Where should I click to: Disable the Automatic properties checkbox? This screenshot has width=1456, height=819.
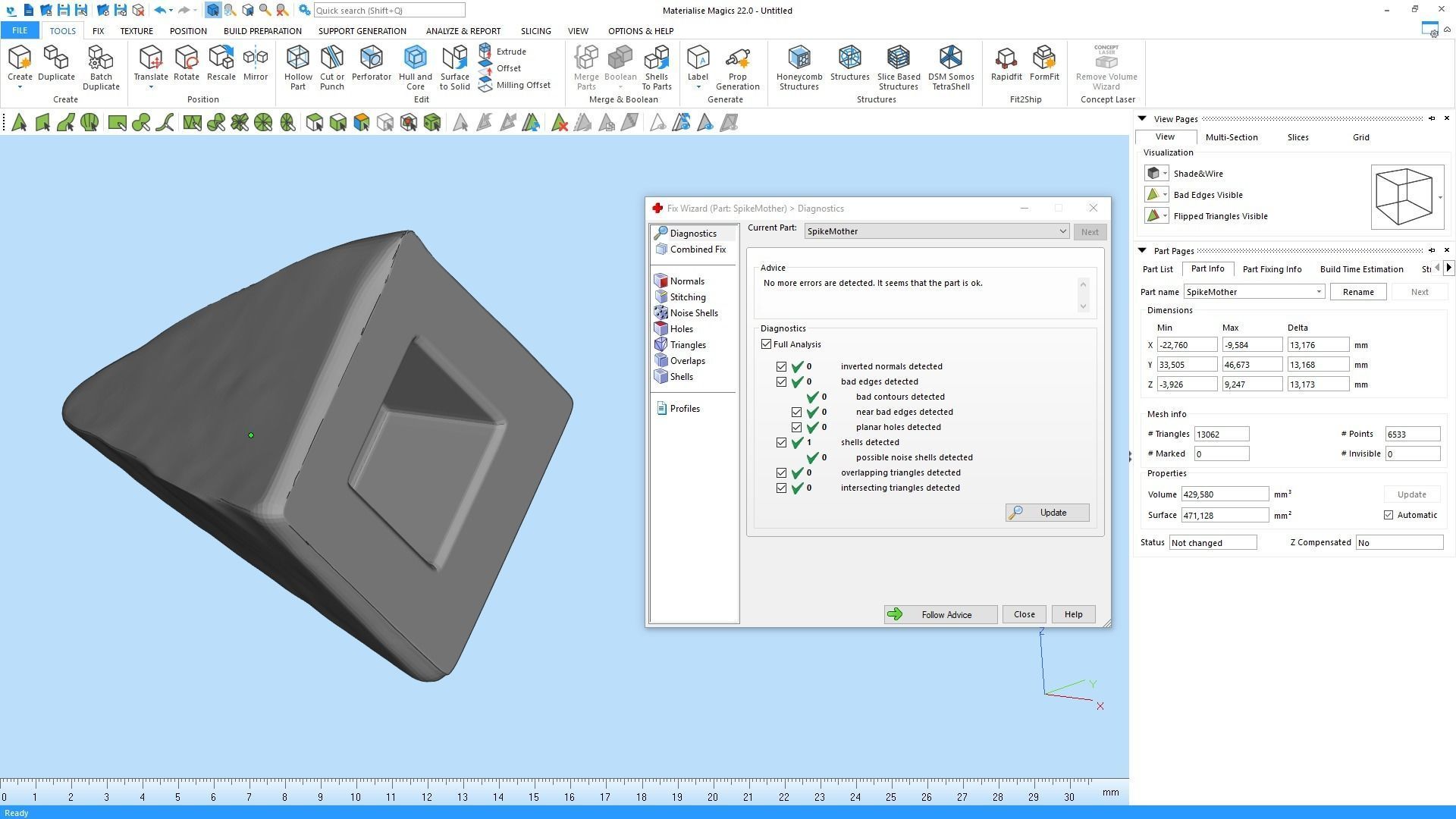click(1389, 515)
